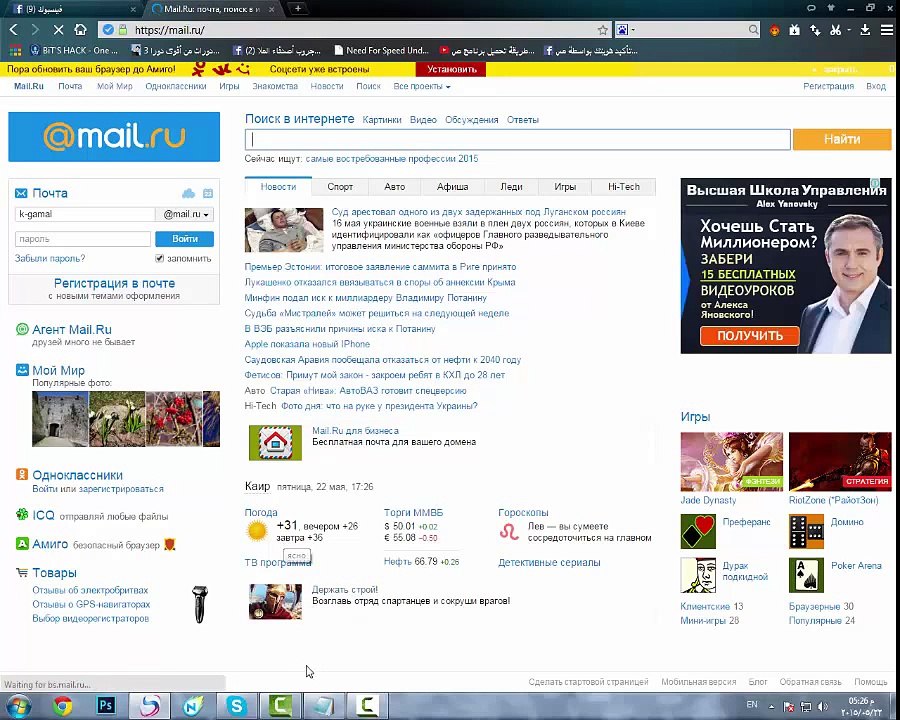
Task: Click the Одноклассники orange icon
Action: pyautogui.click(x=22, y=475)
